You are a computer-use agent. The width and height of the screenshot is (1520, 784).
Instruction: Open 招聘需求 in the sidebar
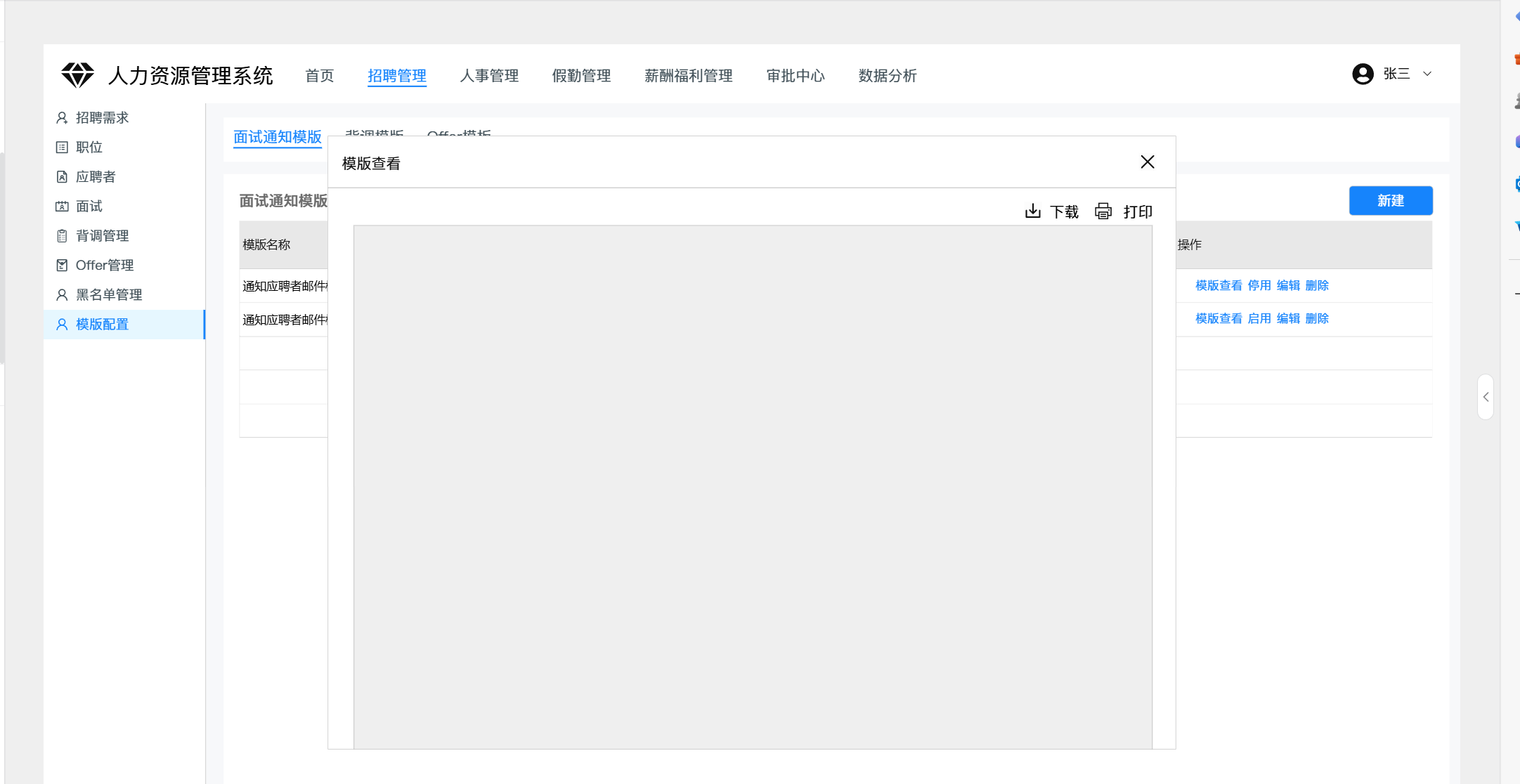[102, 117]
